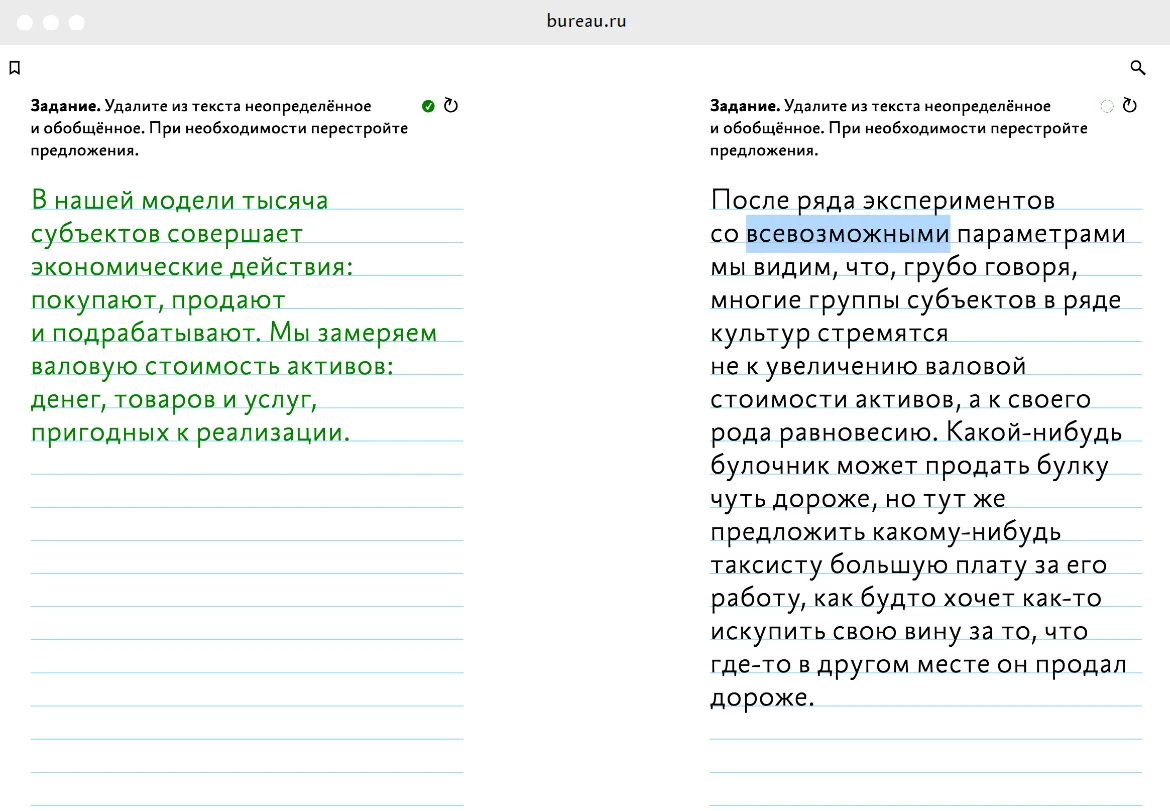Click the word "Какой-нибудь" in right text
The image size is (1170, 811).
[x=1033, y=432]
